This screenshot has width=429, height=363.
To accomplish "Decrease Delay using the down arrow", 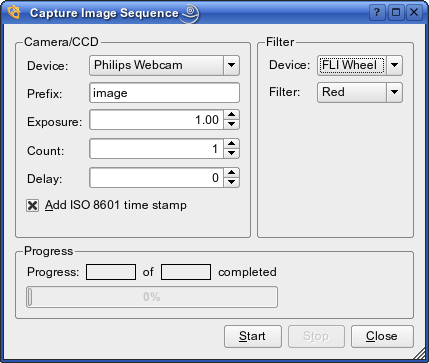I will [x=231, y=182].
